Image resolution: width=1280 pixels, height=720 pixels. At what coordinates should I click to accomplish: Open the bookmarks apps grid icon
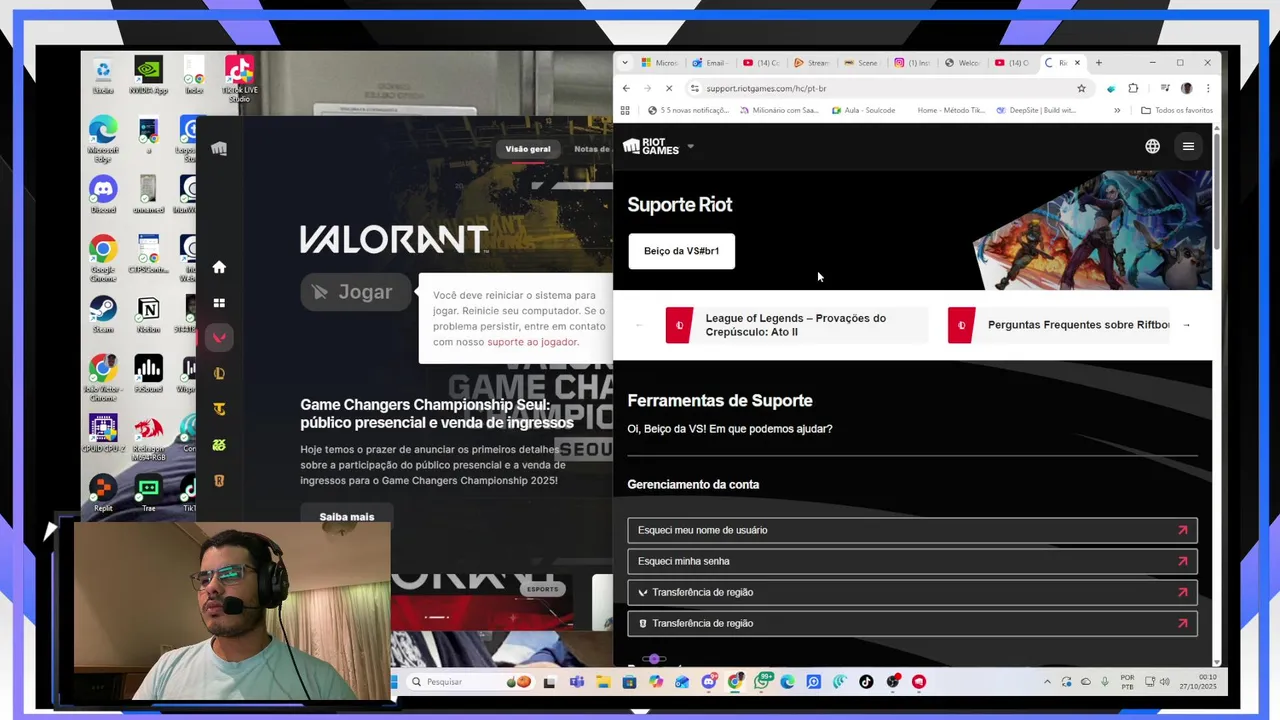coord(625,110)
